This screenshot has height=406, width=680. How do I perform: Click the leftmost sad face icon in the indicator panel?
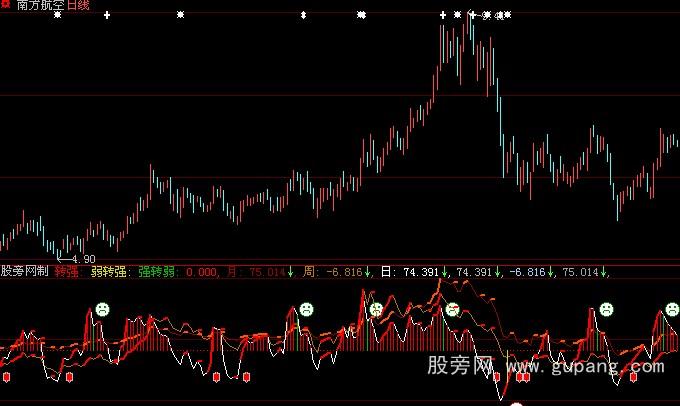[102, 309]
